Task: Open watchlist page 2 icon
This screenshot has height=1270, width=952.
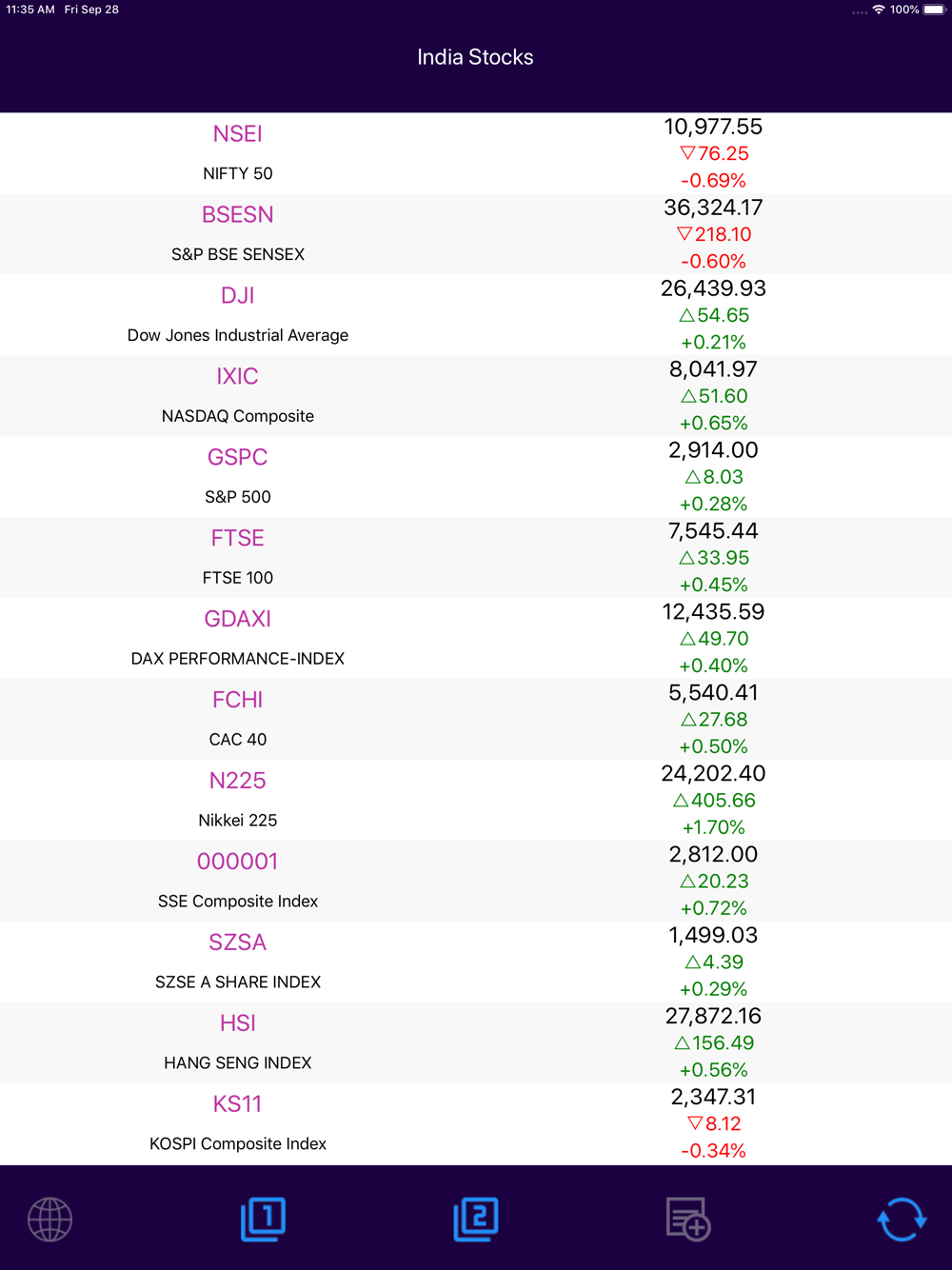Action: point(476,1219)
